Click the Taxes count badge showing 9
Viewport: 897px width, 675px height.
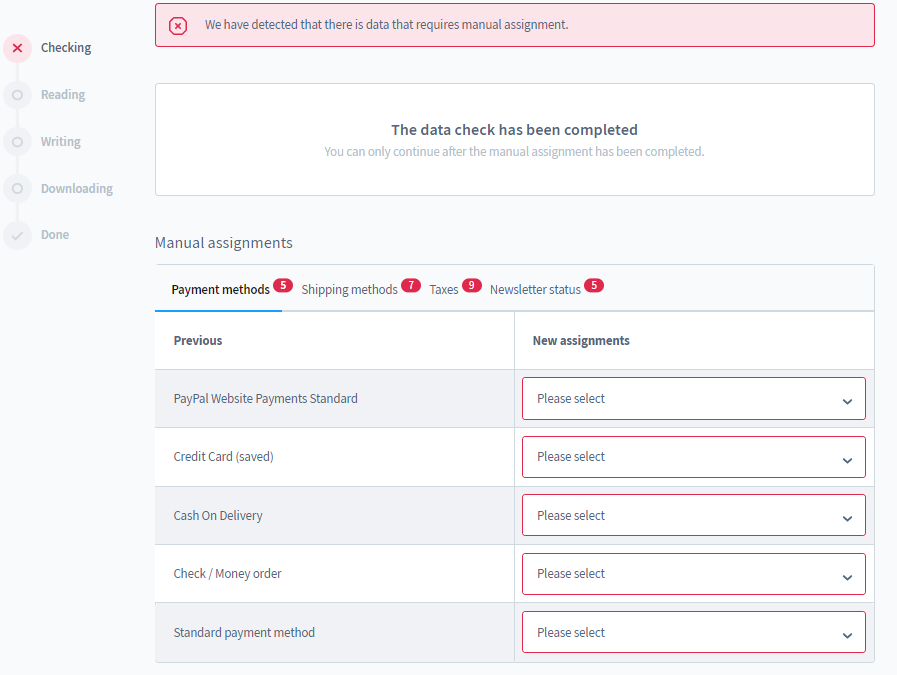click(x=472, y=286)
